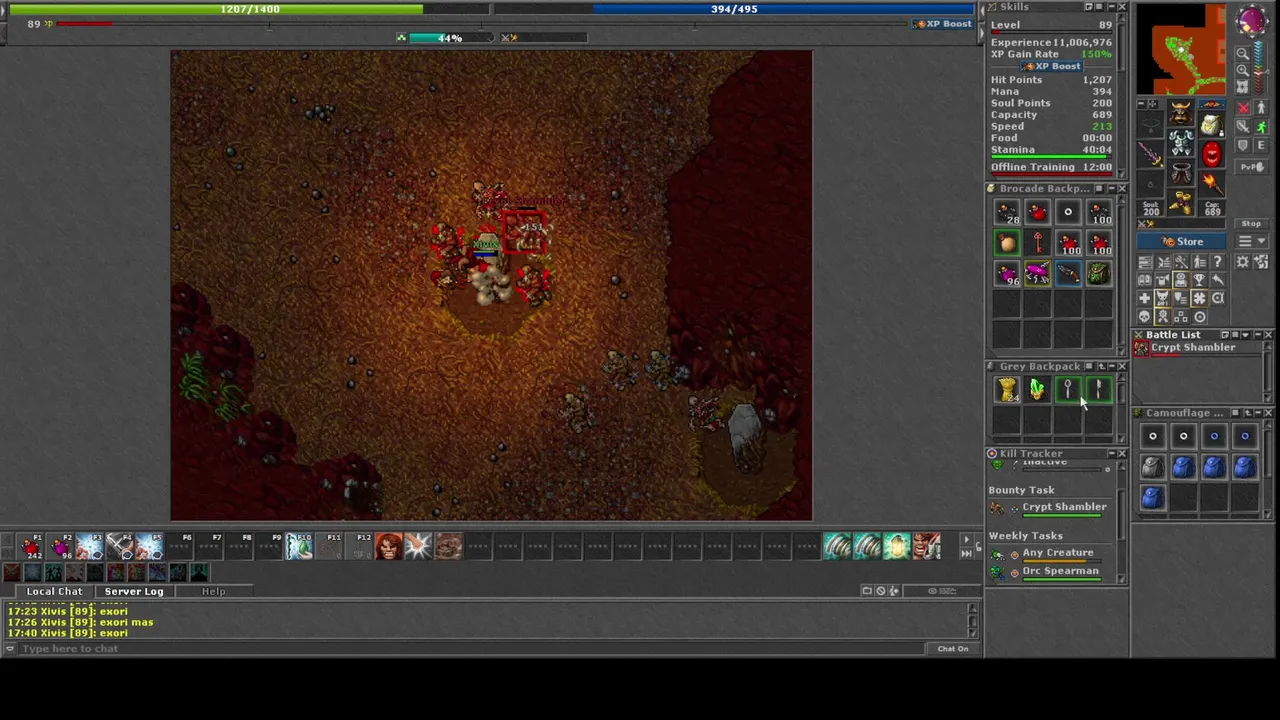Toggle the defensive shield stance button

(x=1243, y=144)
